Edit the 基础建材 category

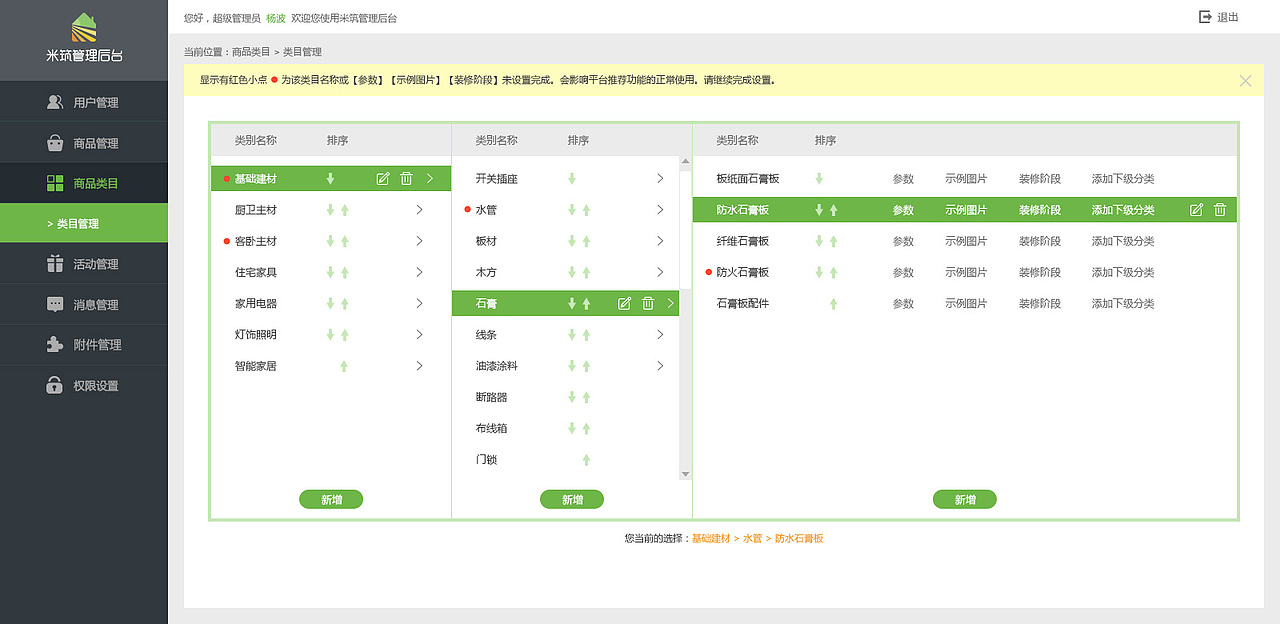(x=383, y=179)
